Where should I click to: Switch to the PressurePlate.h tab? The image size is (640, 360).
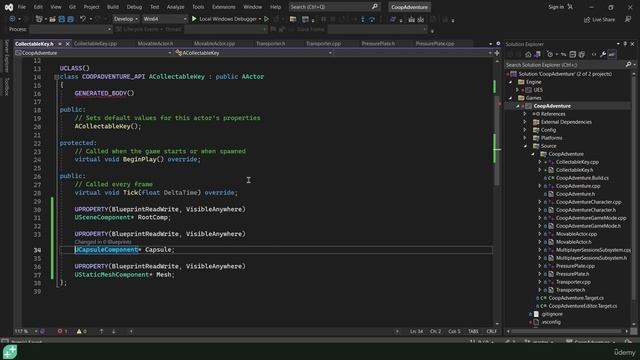click(x=378, y=44)
